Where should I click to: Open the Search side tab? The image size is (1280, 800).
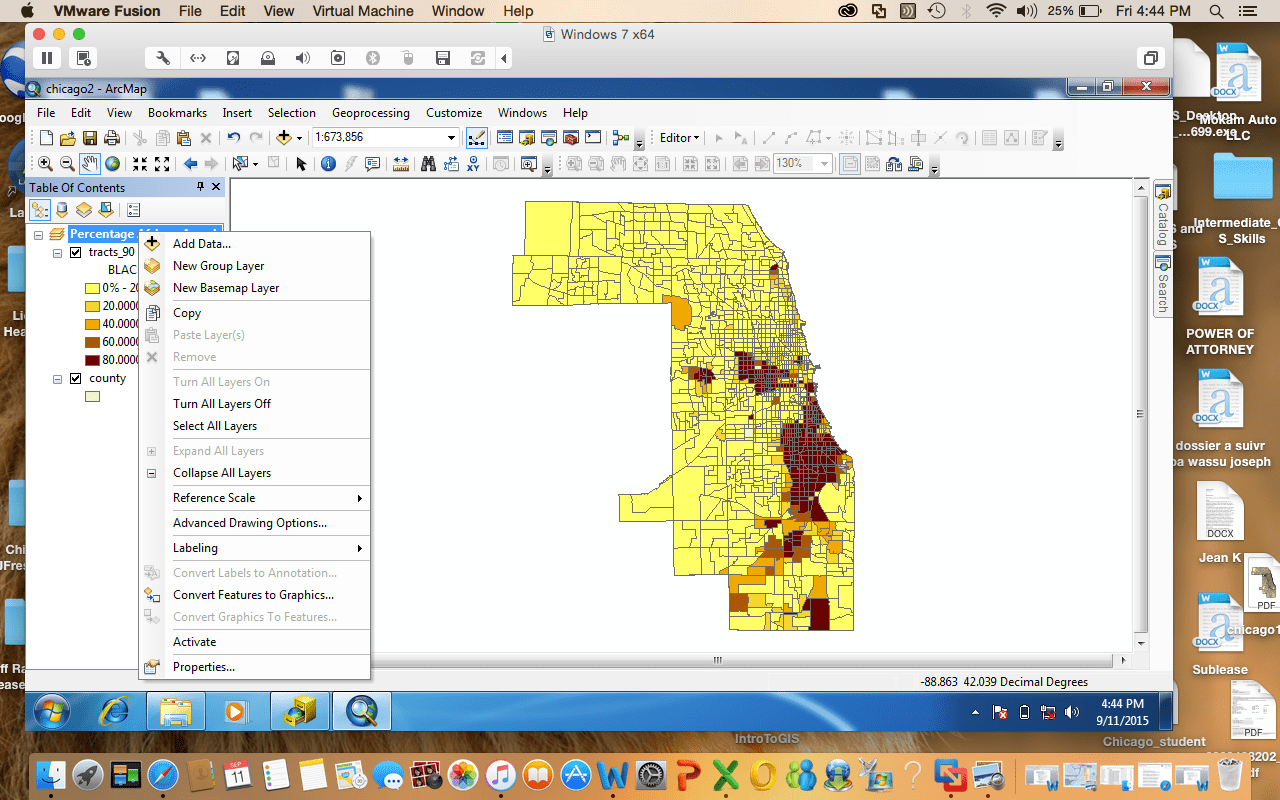pos(1163,284)
